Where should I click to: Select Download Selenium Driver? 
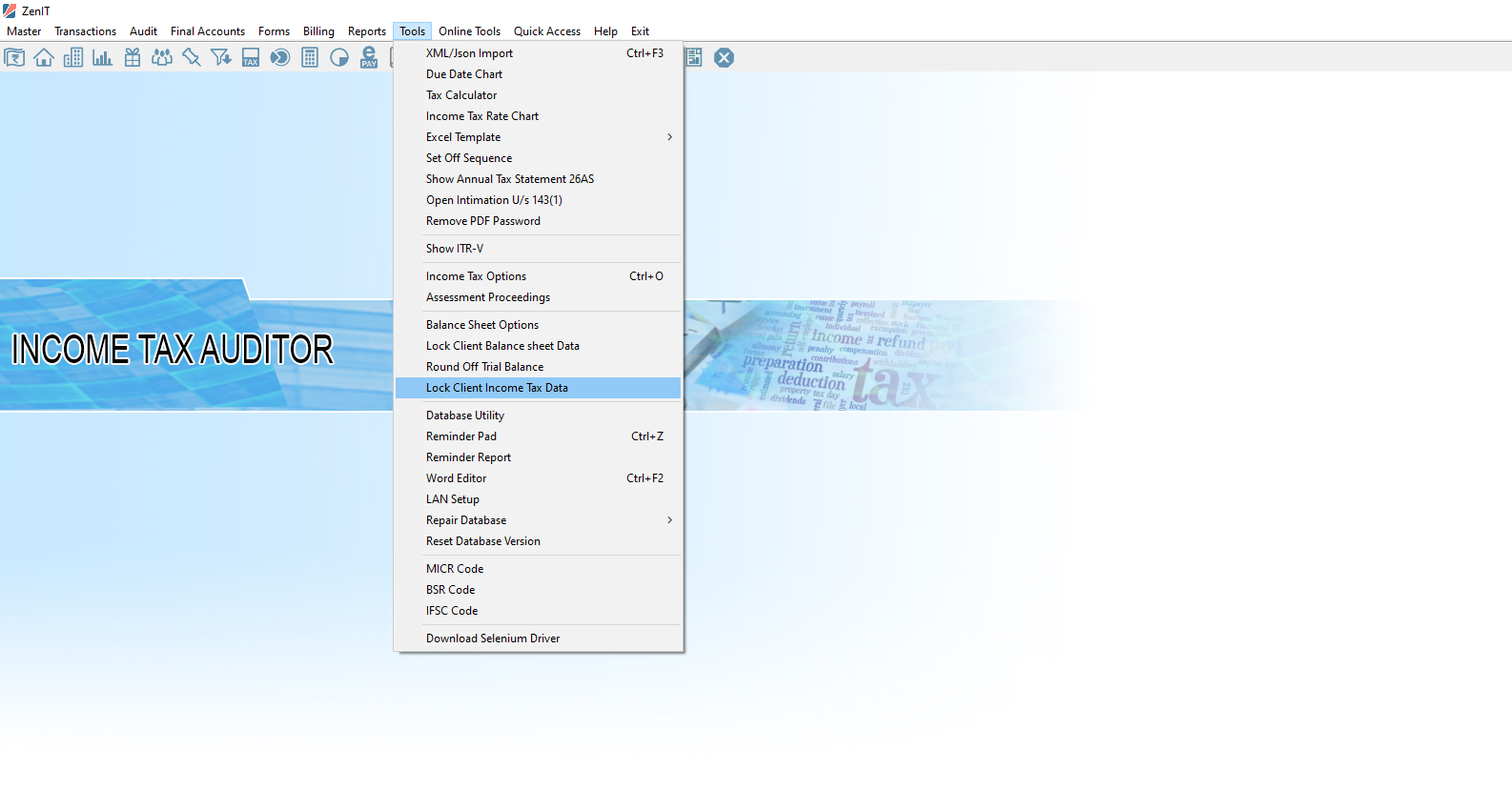pos(539,639)
